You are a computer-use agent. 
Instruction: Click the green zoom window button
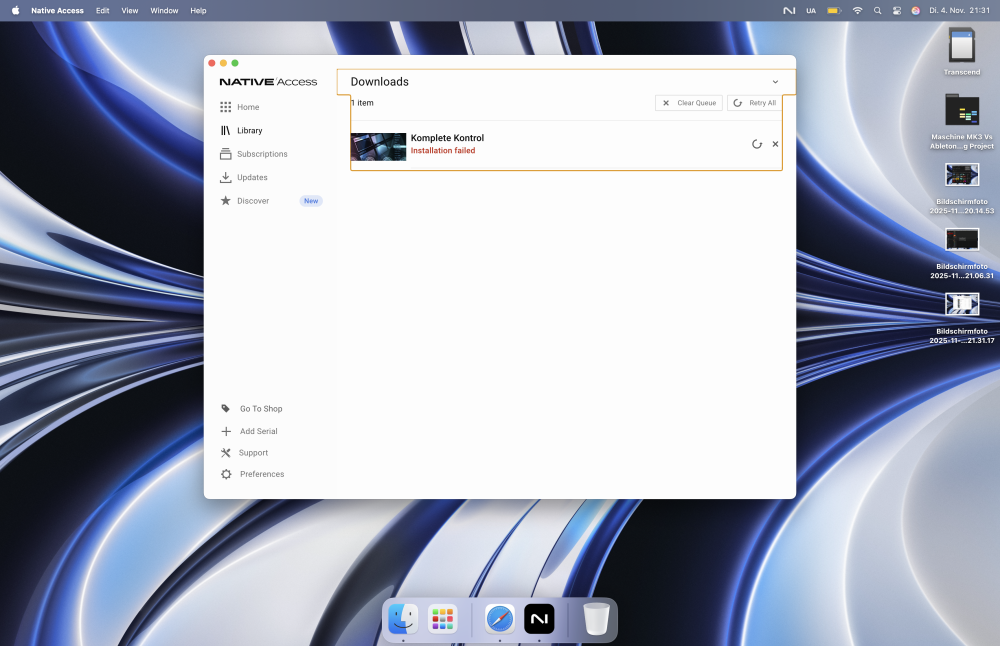pos(235,63)
